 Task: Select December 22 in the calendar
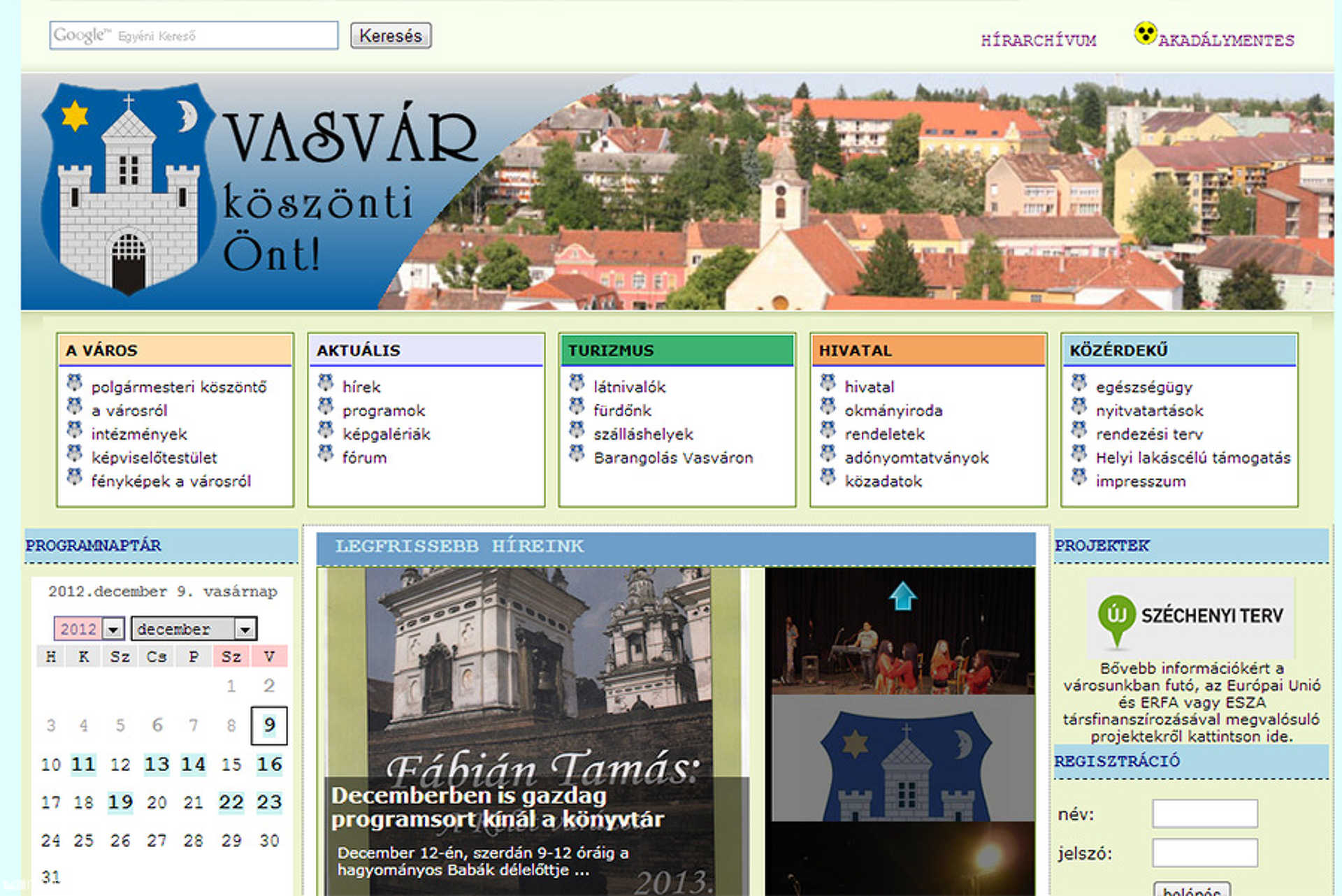tap(231, 802)
